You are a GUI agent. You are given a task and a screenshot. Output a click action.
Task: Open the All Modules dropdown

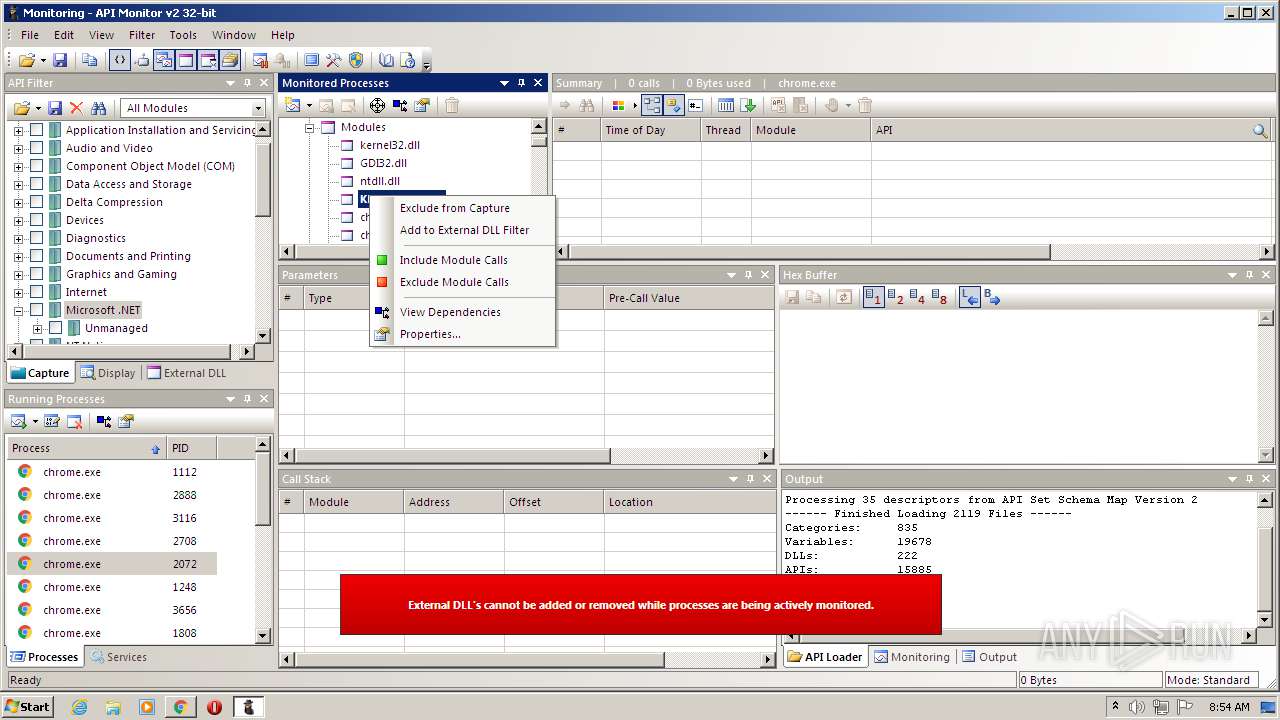point(258,108)
